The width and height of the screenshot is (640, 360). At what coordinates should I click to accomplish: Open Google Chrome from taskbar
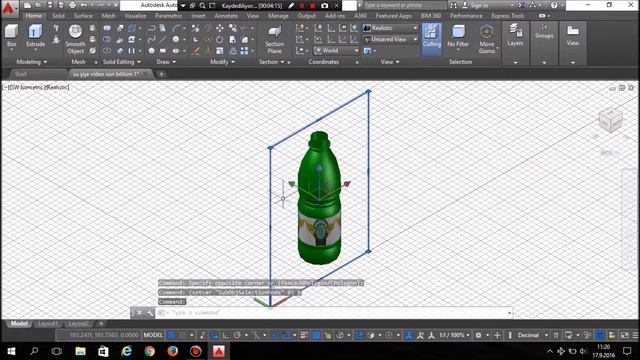tap(149, 351)
